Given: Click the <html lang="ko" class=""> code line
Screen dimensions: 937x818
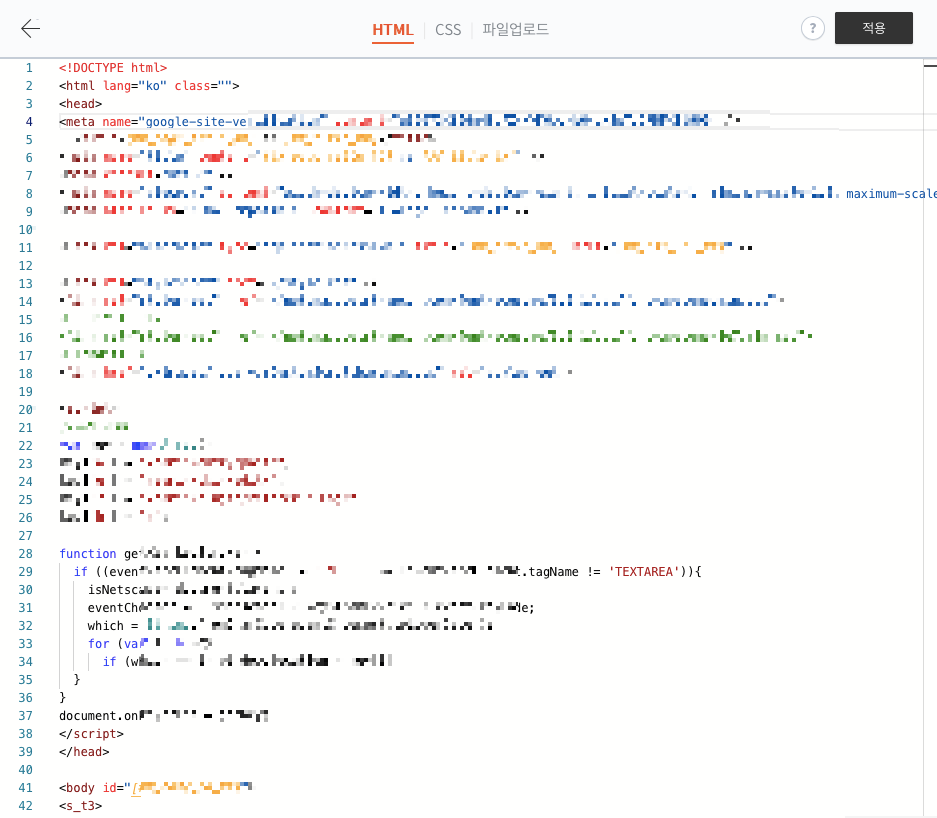Looking at the screenshot, I should click(149, 86).
